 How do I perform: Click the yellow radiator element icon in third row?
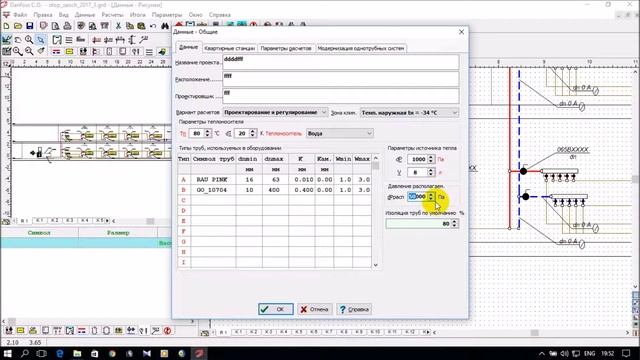[69, 51]
